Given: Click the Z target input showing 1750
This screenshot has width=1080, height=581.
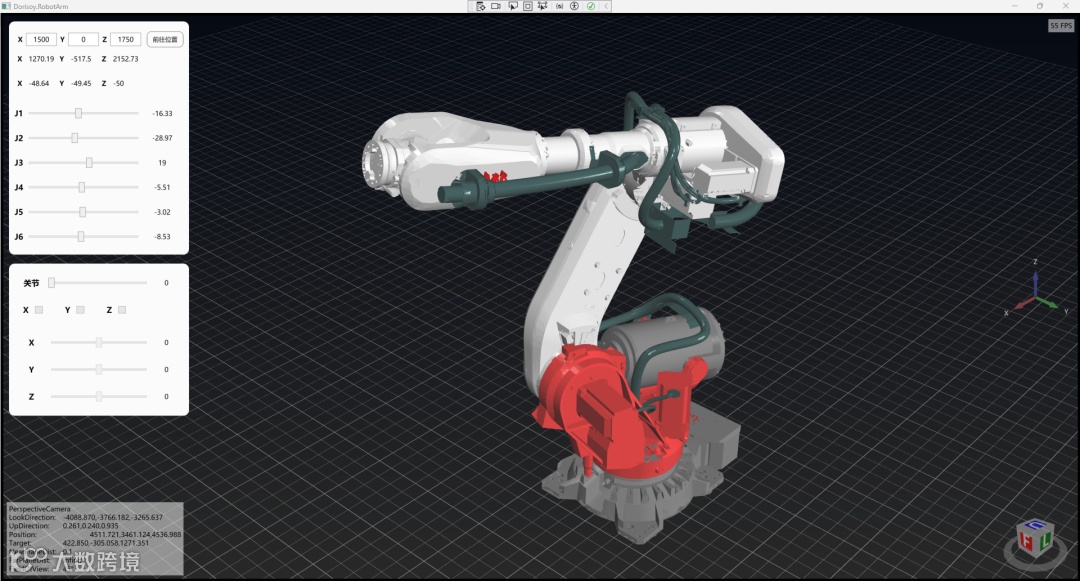Looking at the screenshot, I should [x=125, y=39].
